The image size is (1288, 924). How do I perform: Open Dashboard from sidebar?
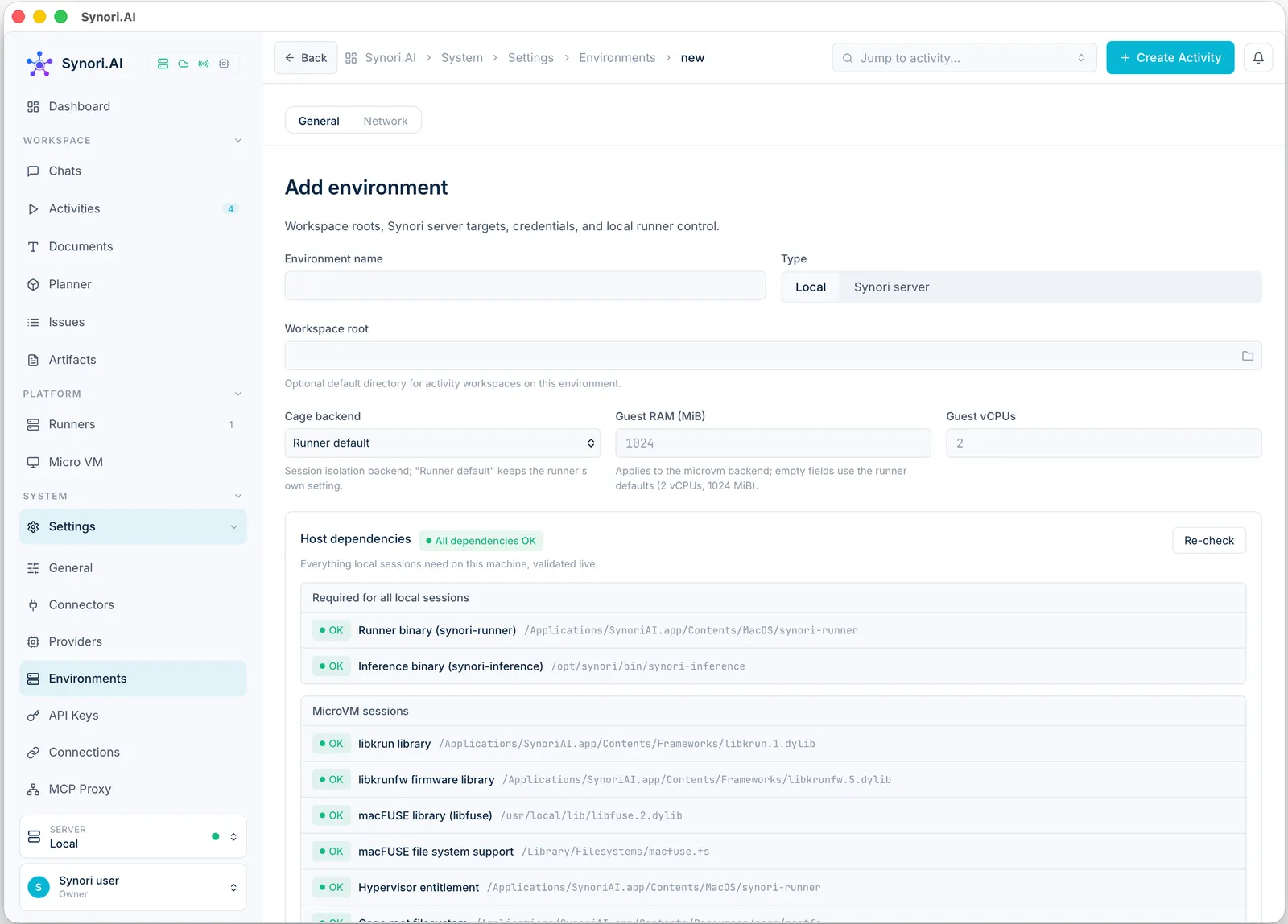click(x=133, y=106)
